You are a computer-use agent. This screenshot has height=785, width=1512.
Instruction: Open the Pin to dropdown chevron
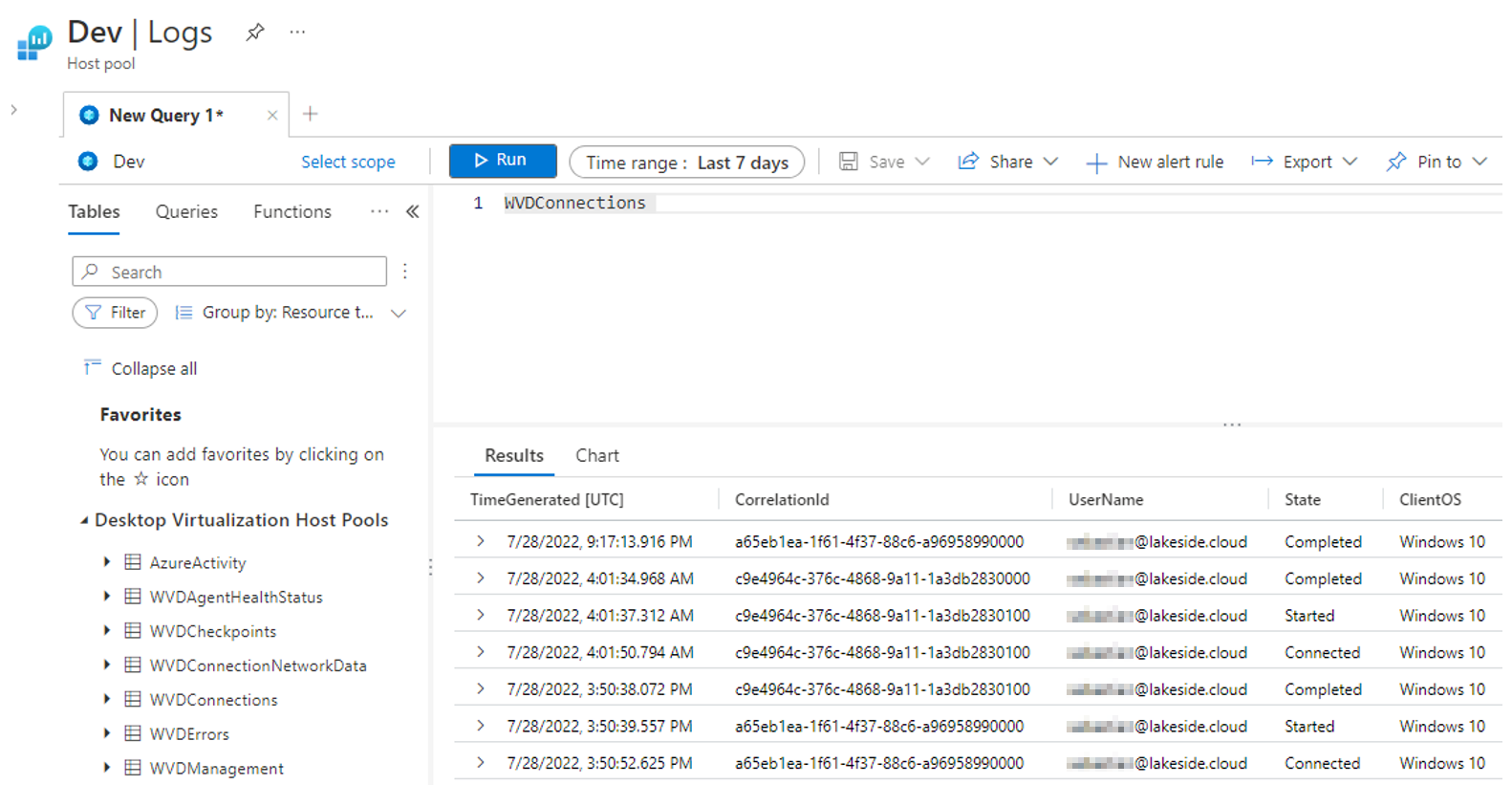tap(1480, 162)
